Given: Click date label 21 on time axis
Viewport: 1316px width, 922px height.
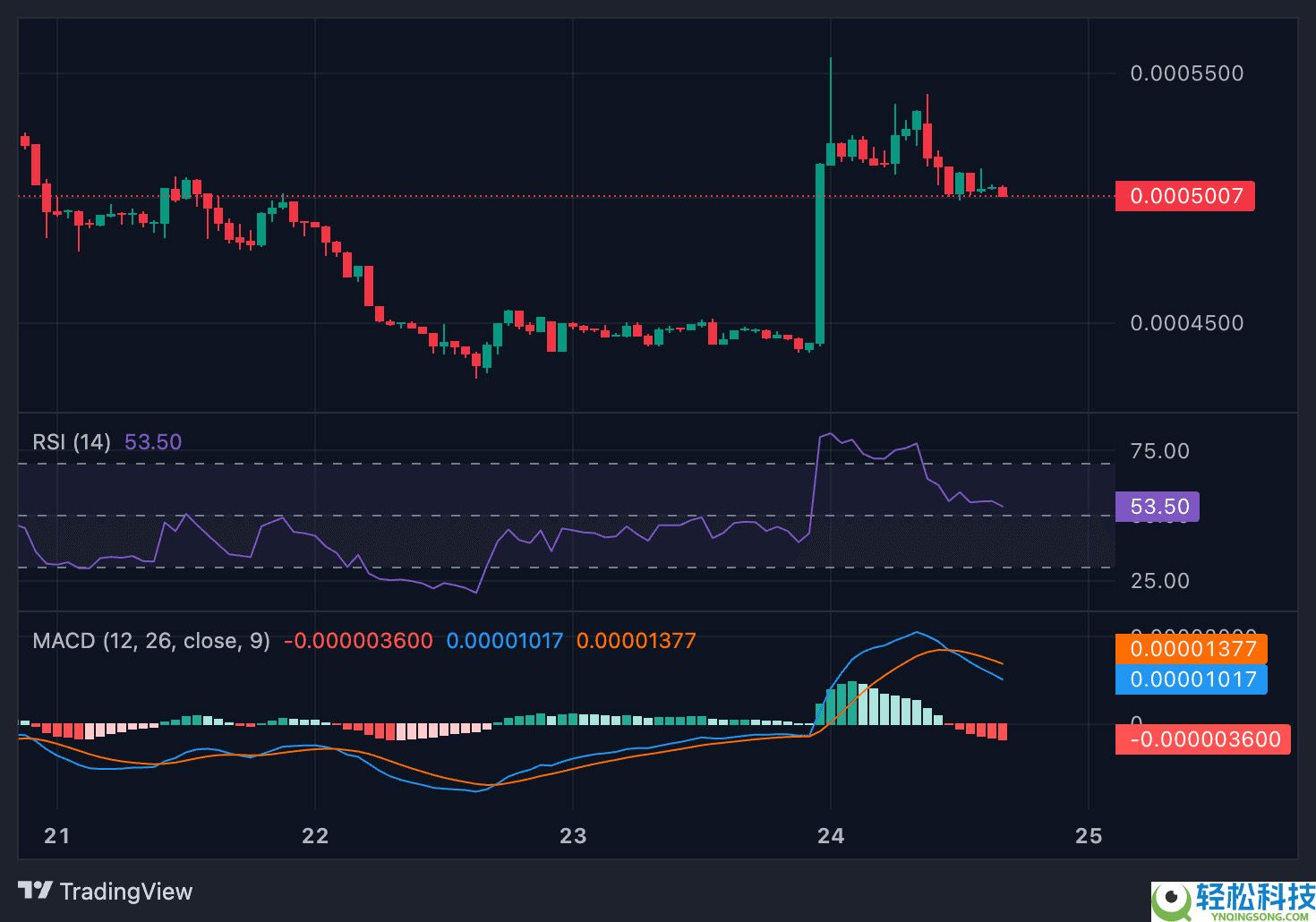Looking at the screenshot, I should (x=57, y=836).
